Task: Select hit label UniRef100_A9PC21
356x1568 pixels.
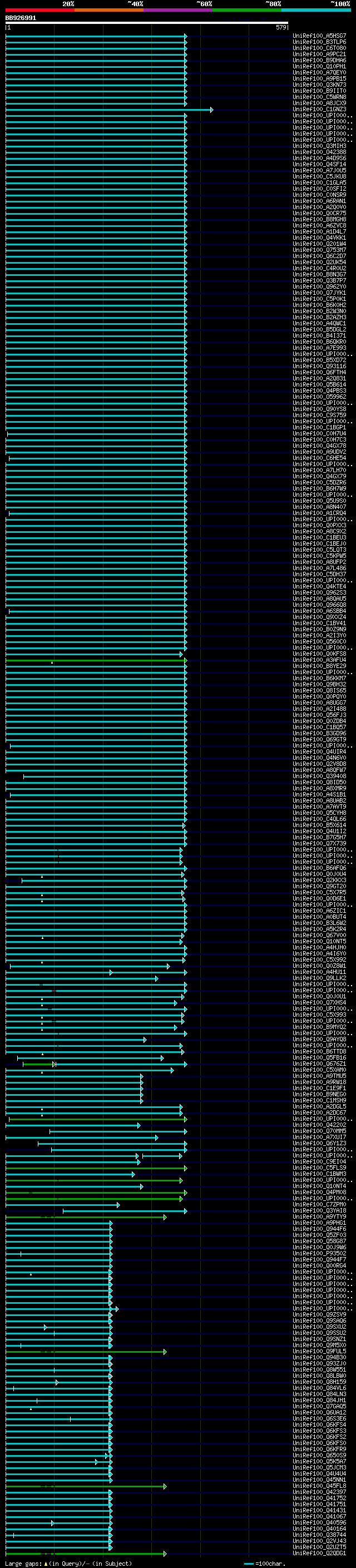Action: click(x=319, y=54)
